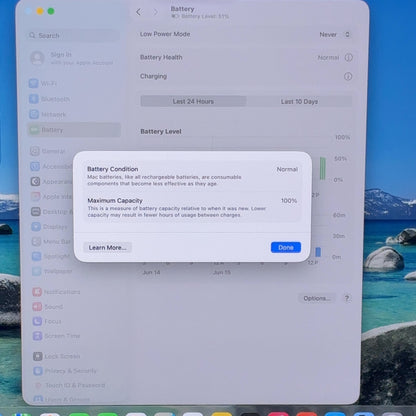Open the Wi-Fi settings icon in the sidebar

point(33,83)
